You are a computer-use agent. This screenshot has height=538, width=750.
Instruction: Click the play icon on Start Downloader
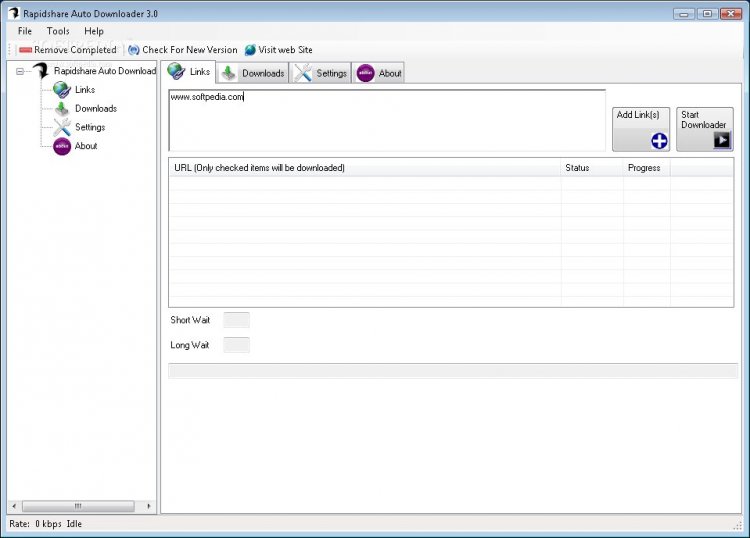tap(722, 140)
